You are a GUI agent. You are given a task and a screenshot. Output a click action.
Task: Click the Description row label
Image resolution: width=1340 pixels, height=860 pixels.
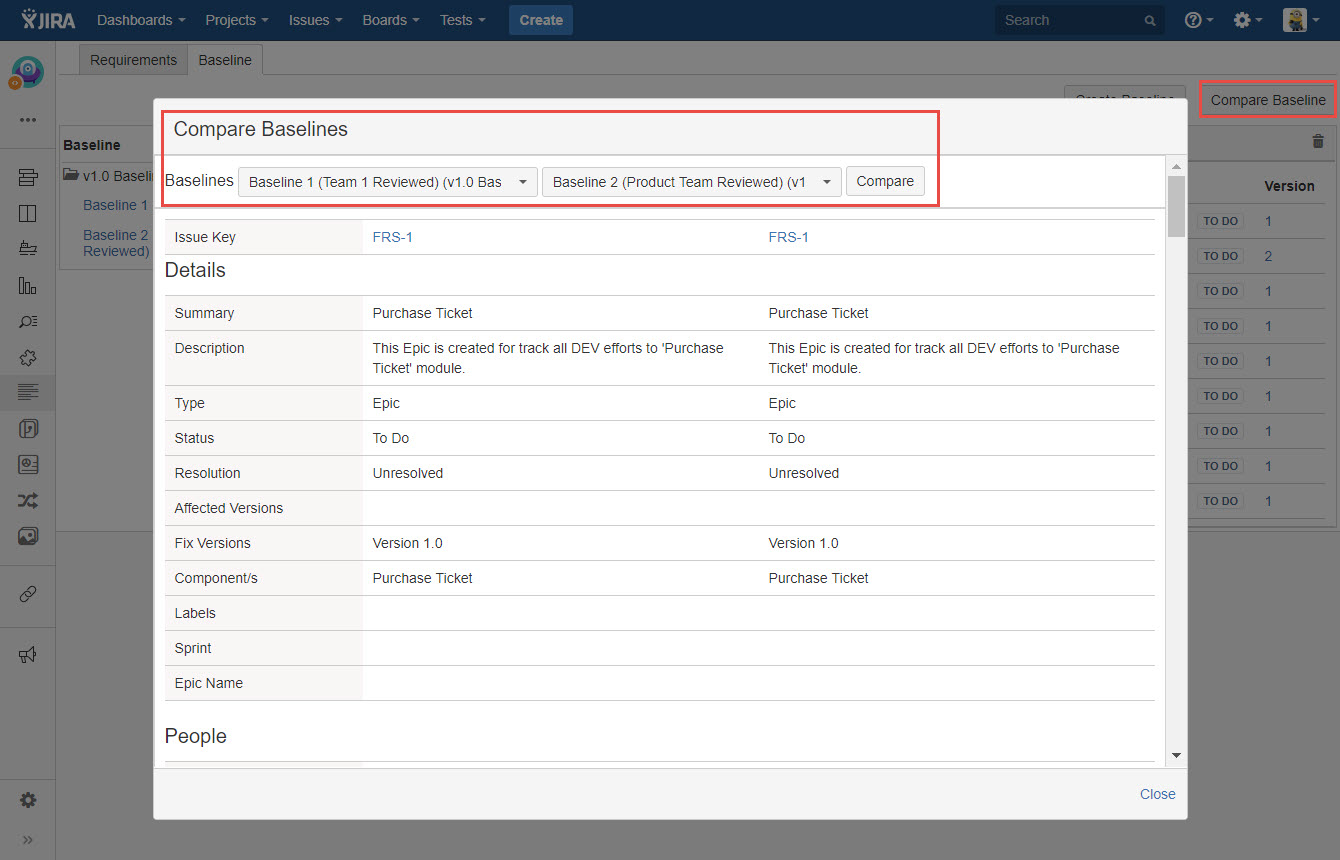[x=209, y=348]
